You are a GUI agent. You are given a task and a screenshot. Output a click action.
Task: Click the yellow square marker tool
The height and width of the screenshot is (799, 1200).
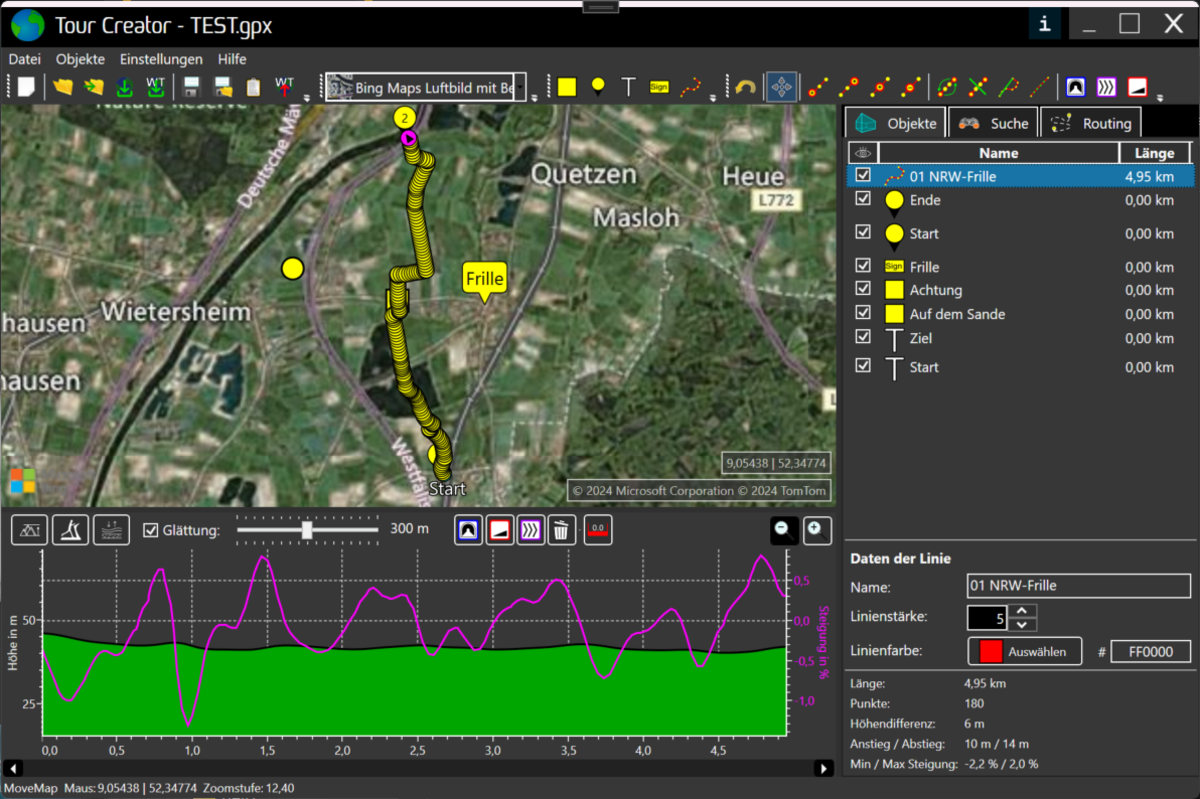[x=567, y=87]
